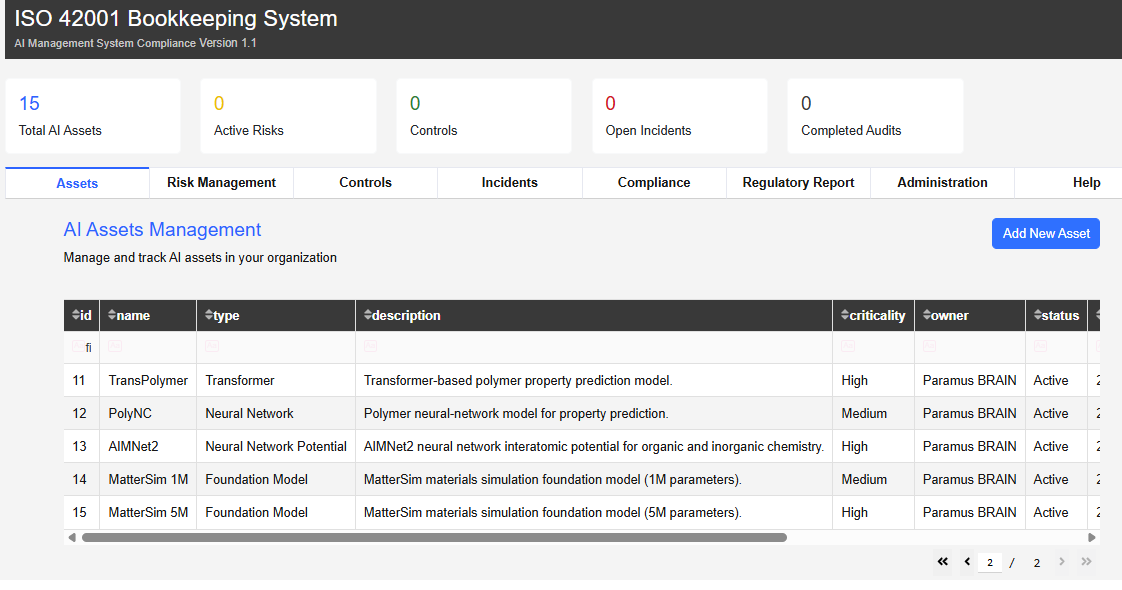The height and width of the screenshot is (590, 1122).
Task: Sort assets by the type column arrow
Action: (209, 315)
